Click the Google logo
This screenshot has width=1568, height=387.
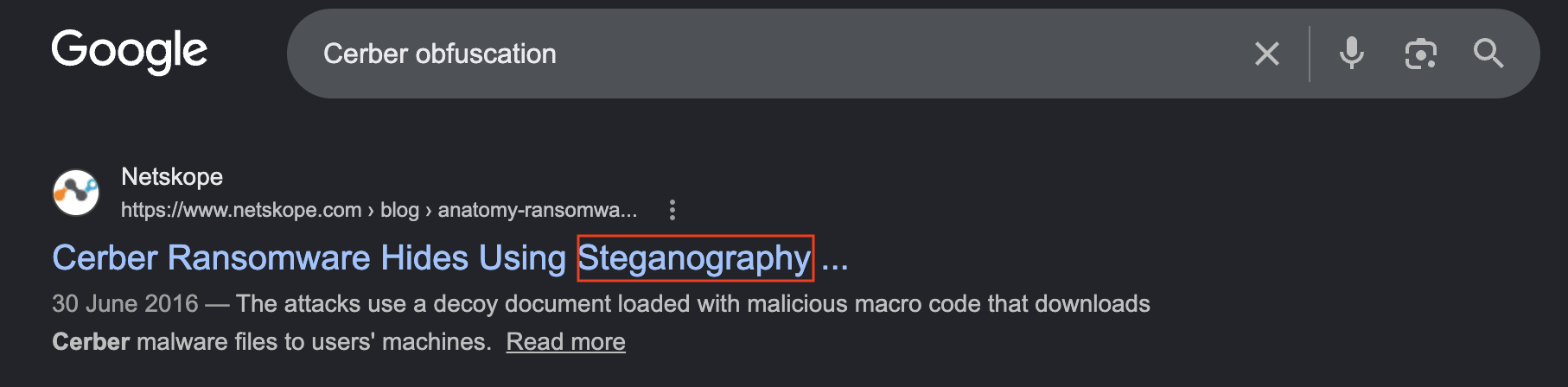point(130,52)
